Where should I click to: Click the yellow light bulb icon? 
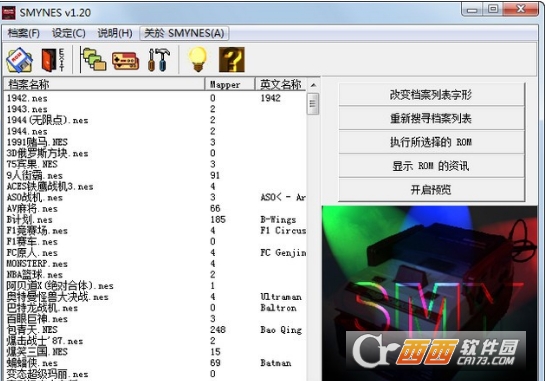[198, 60]
